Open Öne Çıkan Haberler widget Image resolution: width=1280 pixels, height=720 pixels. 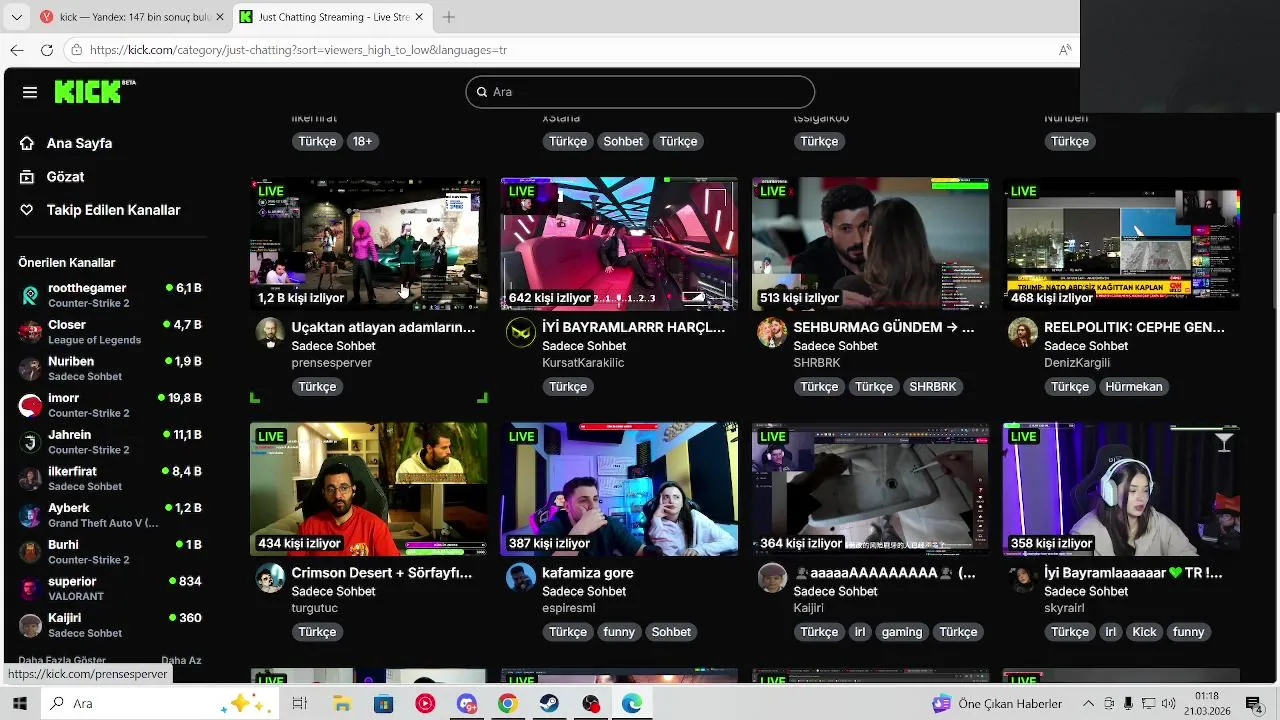pos(997,704)
